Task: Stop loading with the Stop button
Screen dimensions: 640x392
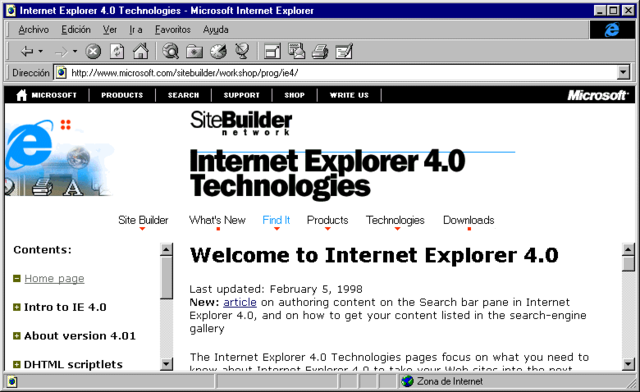Action: click(93, 51)
